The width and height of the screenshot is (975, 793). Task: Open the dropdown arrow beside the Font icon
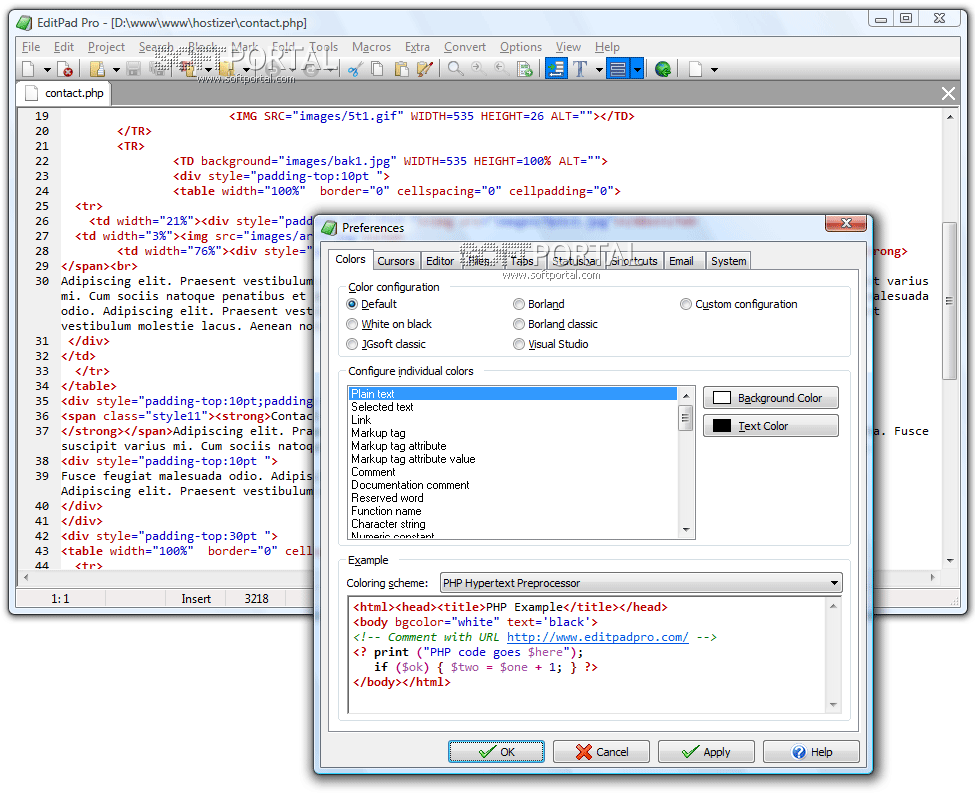point(599,70)
